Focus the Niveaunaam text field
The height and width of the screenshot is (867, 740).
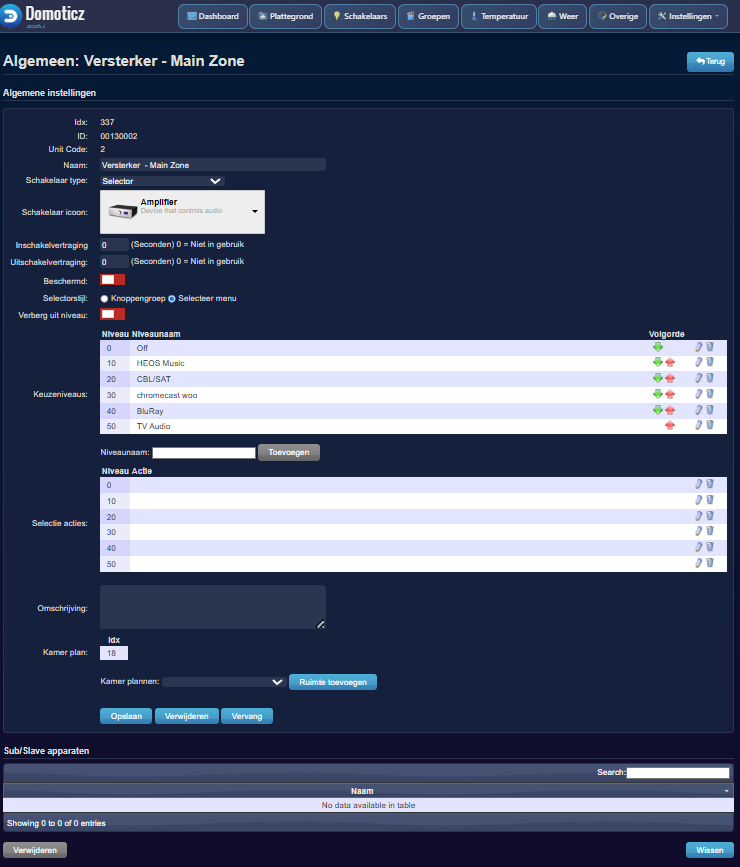(204, 453)
